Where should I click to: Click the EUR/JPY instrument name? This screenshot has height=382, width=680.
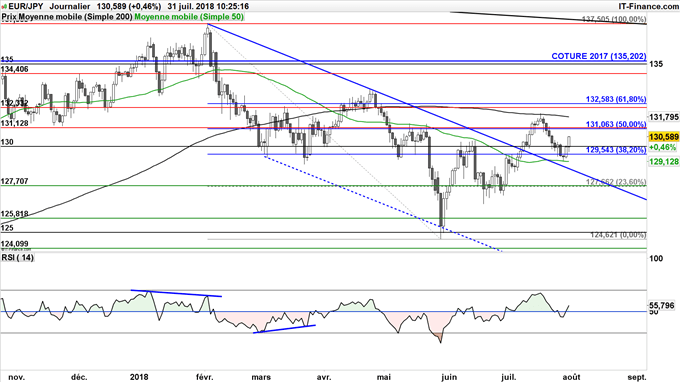[x=26, y=7]
